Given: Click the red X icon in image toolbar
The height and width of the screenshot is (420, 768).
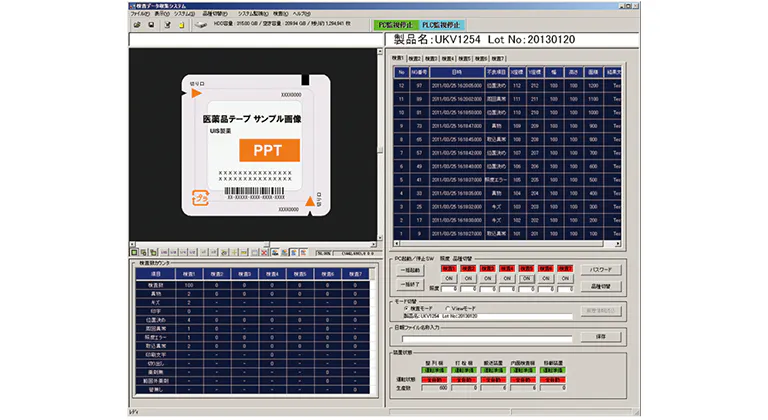Looking at the screenshot, I should click(x=262, y=252).
